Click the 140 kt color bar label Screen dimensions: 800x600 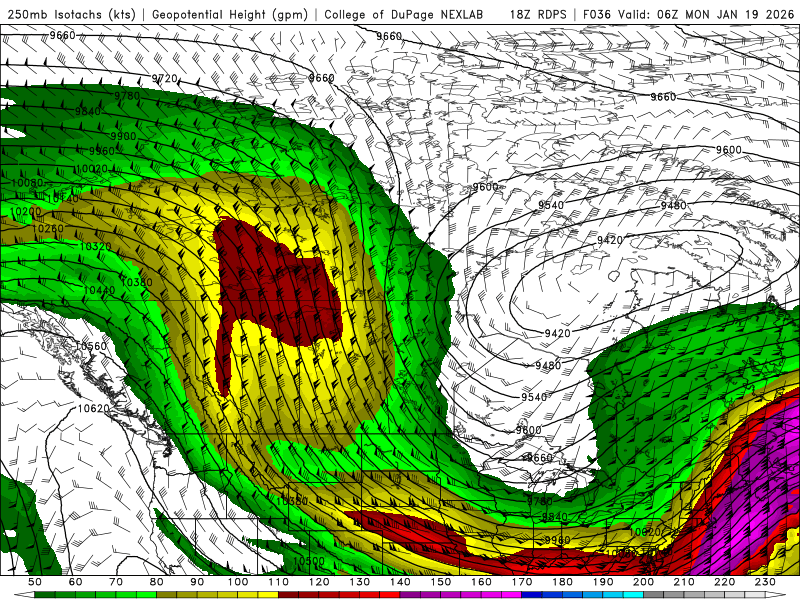(400, 582)
